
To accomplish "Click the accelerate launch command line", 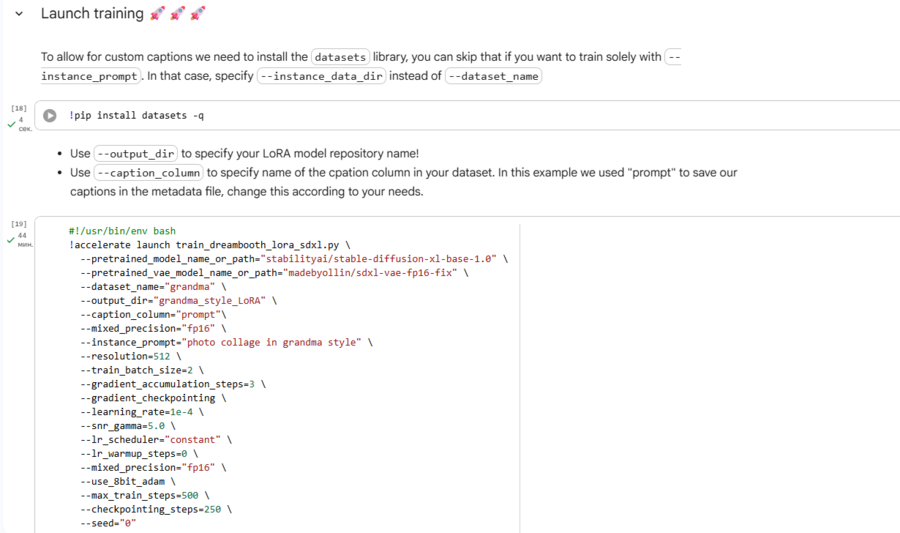I will coord(210,244).
